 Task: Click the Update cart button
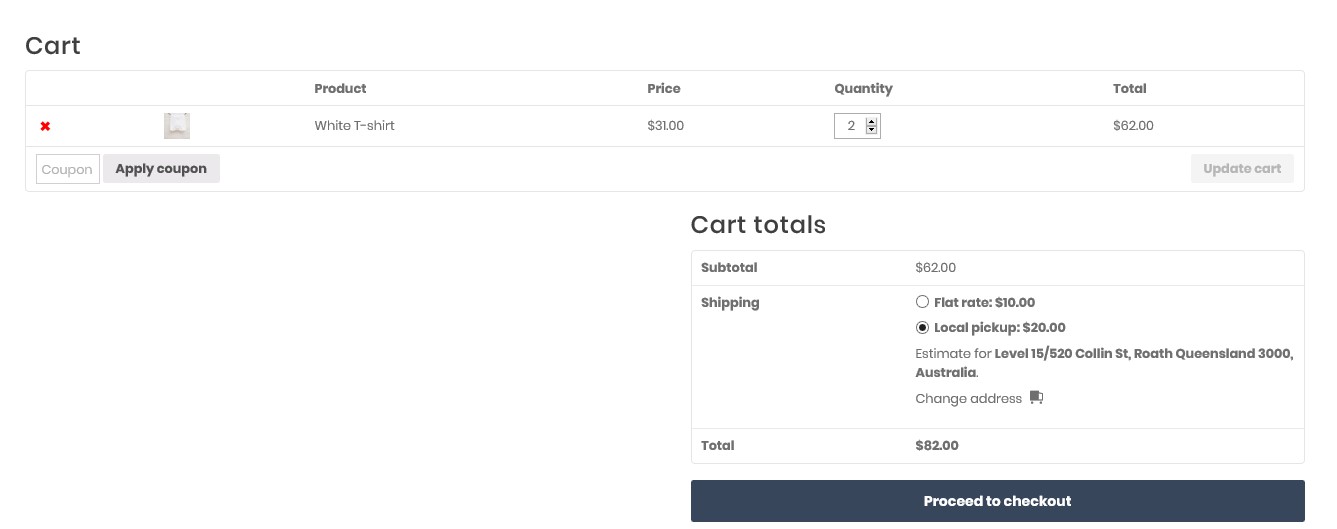click(x=1241, y=169)
